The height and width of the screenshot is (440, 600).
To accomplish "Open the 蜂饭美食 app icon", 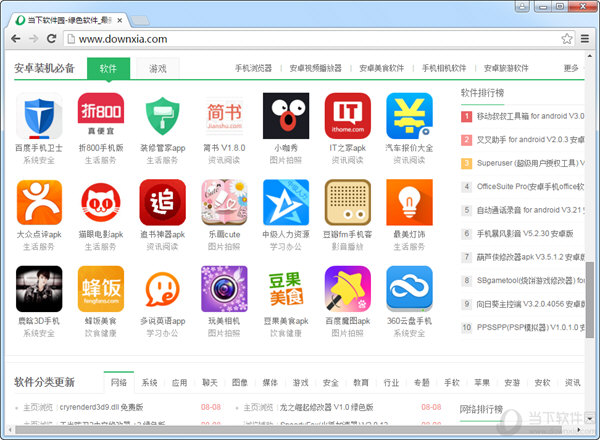I will (101, 289).
